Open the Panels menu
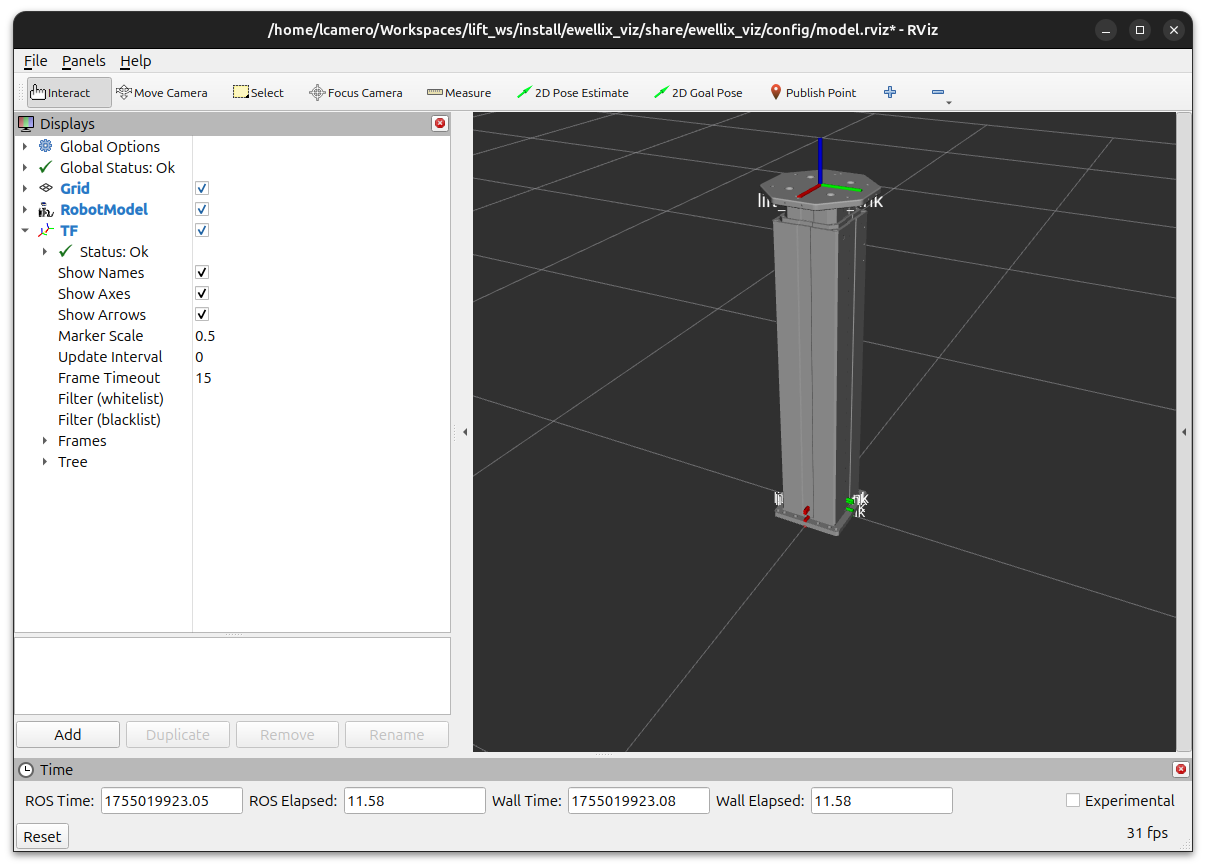Screen dimensions: 1206x868 (83, 61)
